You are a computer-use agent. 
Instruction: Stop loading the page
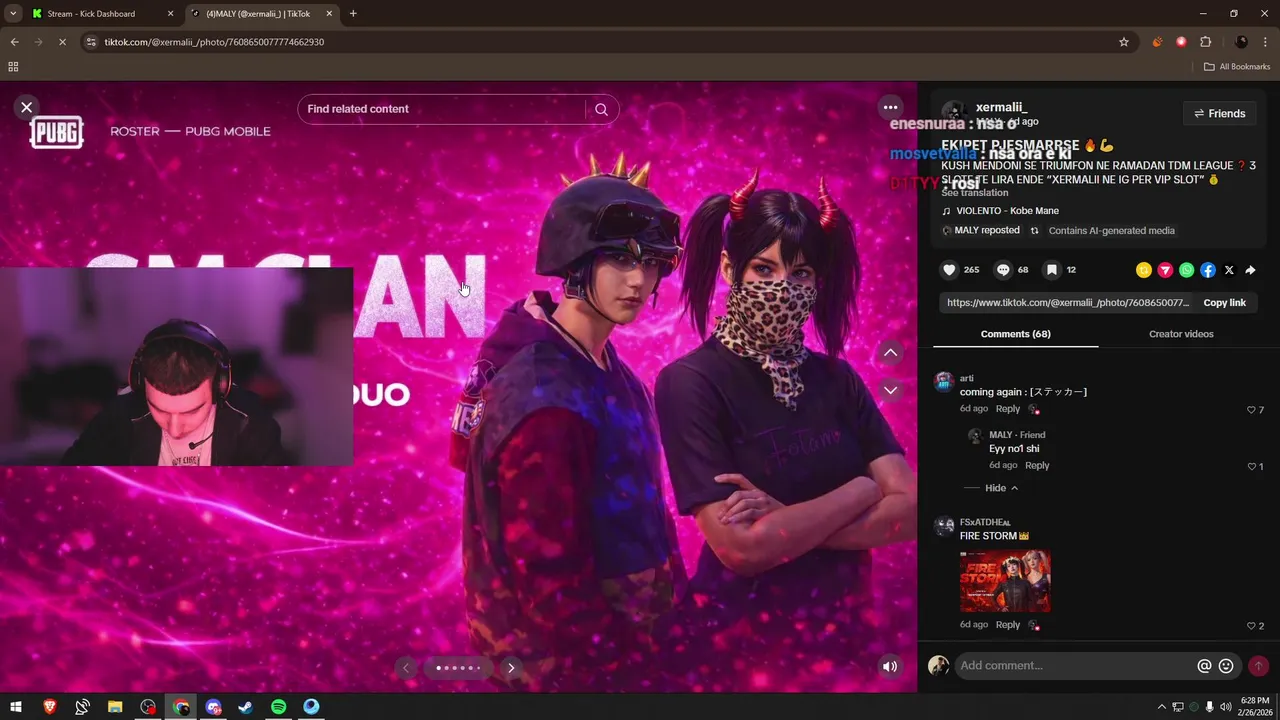pyautogui.click(x=61, y=42)
